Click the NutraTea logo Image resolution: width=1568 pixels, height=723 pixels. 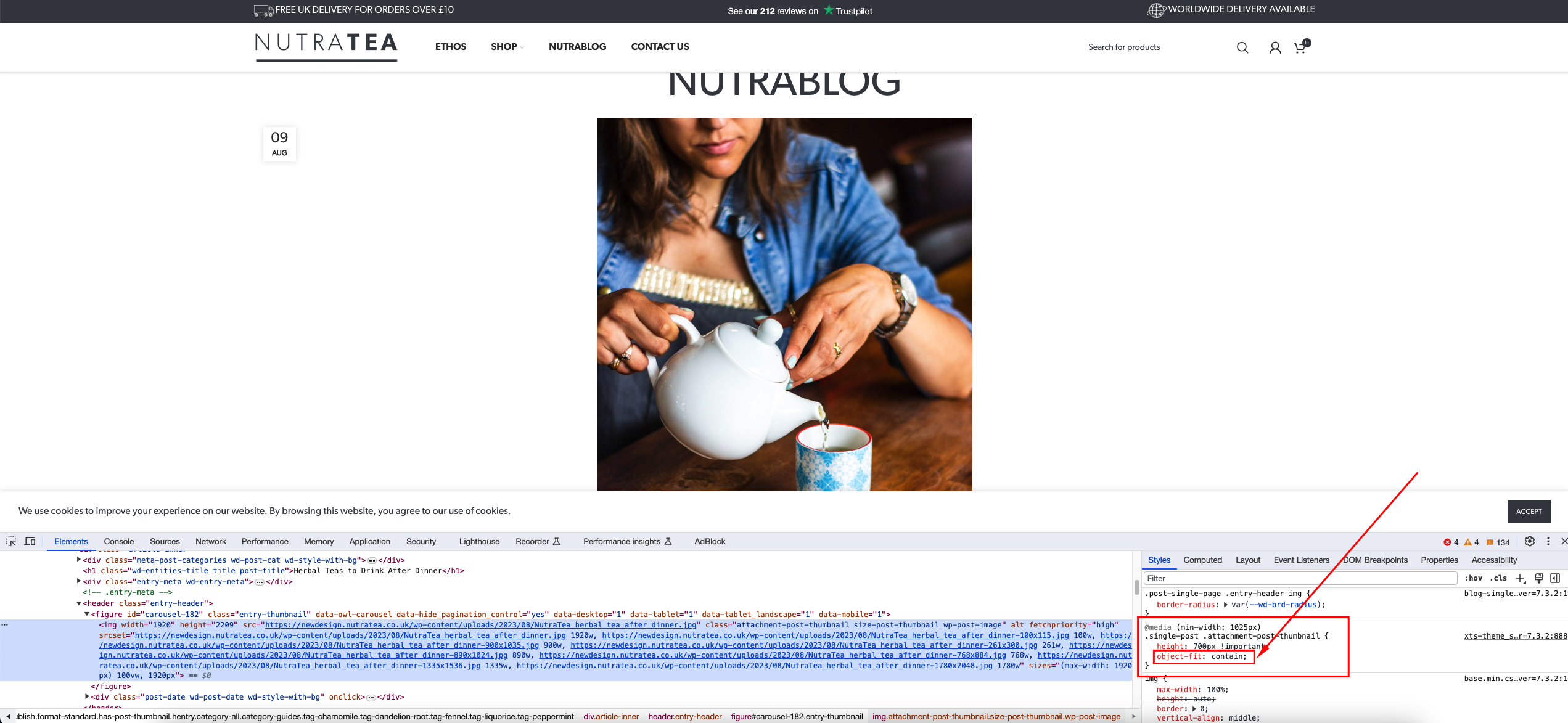pos(326,47)
